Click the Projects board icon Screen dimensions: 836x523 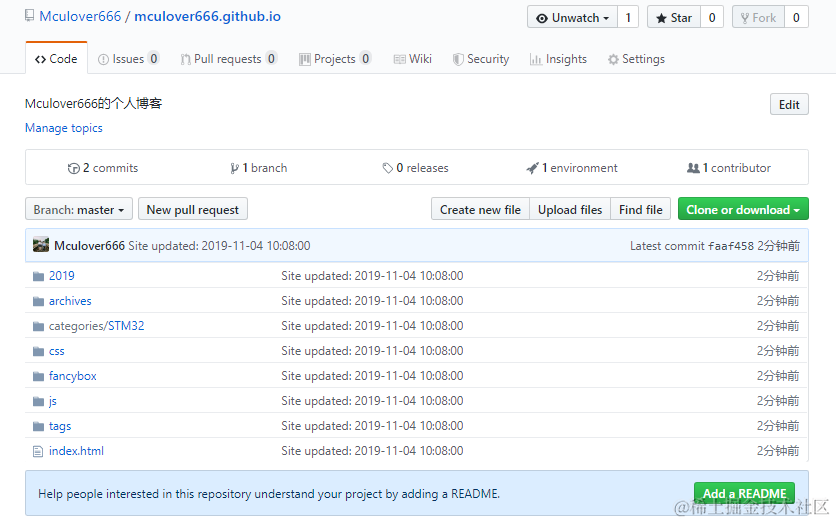point(304,59)
